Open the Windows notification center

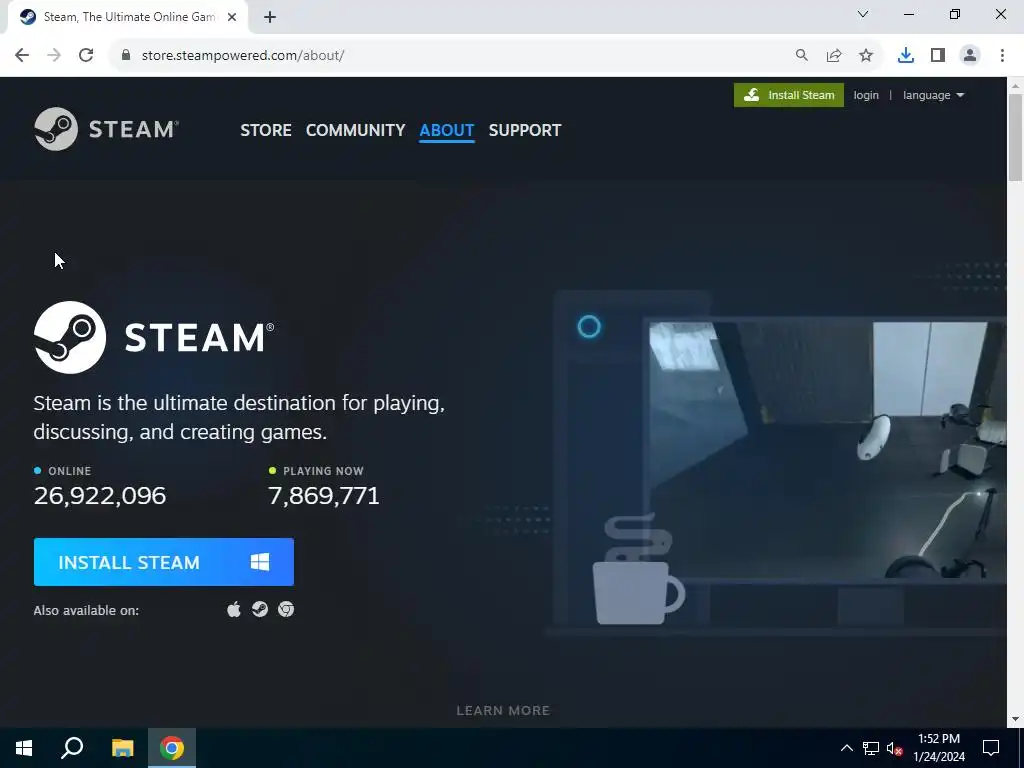click(x=991, y=748)
